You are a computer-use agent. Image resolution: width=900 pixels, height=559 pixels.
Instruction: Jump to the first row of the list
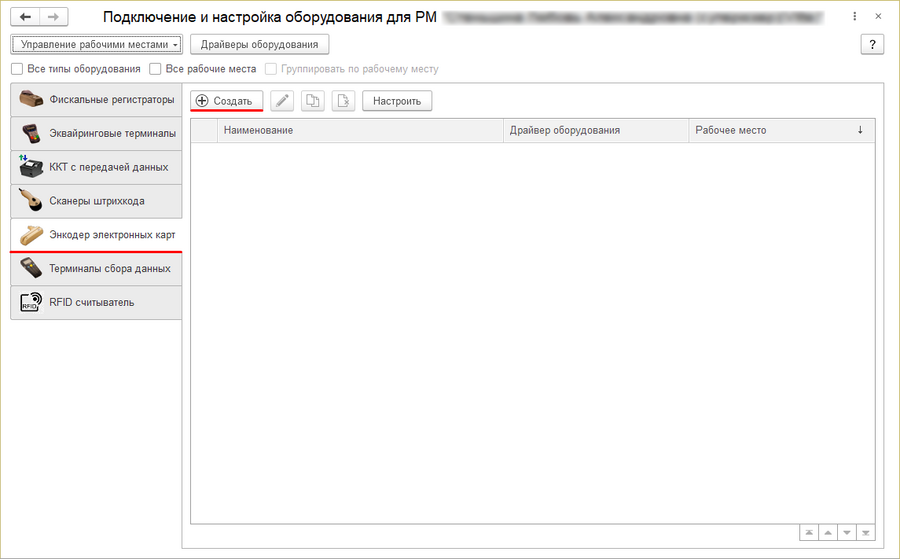[809, 533]
